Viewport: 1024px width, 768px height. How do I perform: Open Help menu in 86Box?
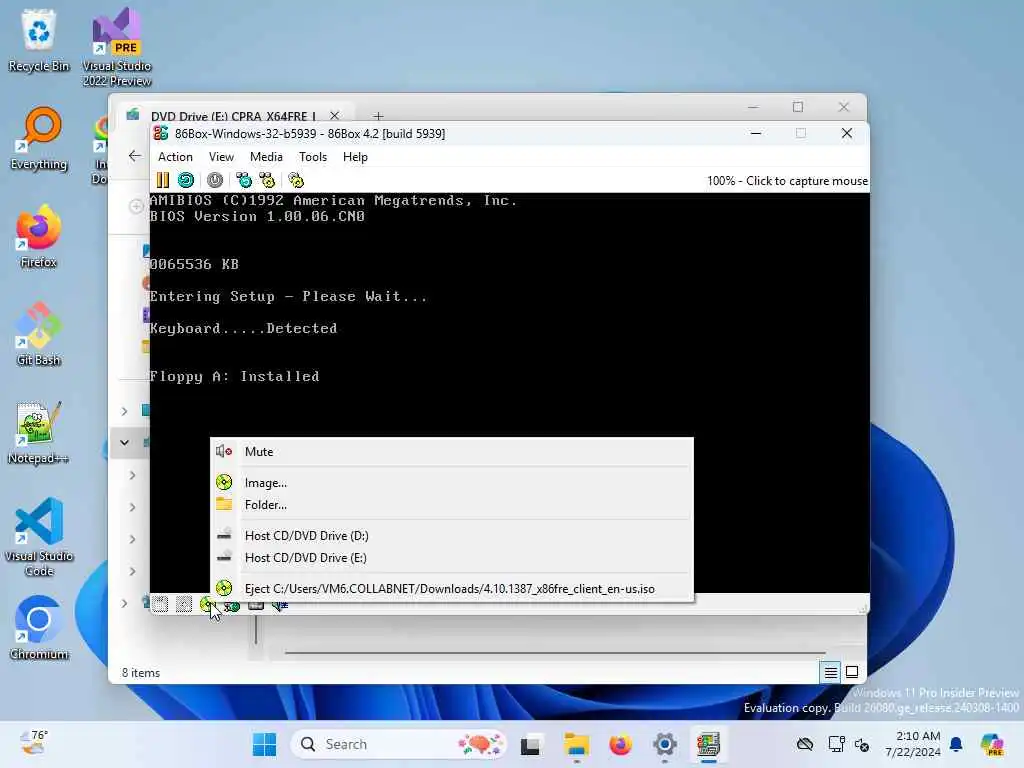coord(355,157)
